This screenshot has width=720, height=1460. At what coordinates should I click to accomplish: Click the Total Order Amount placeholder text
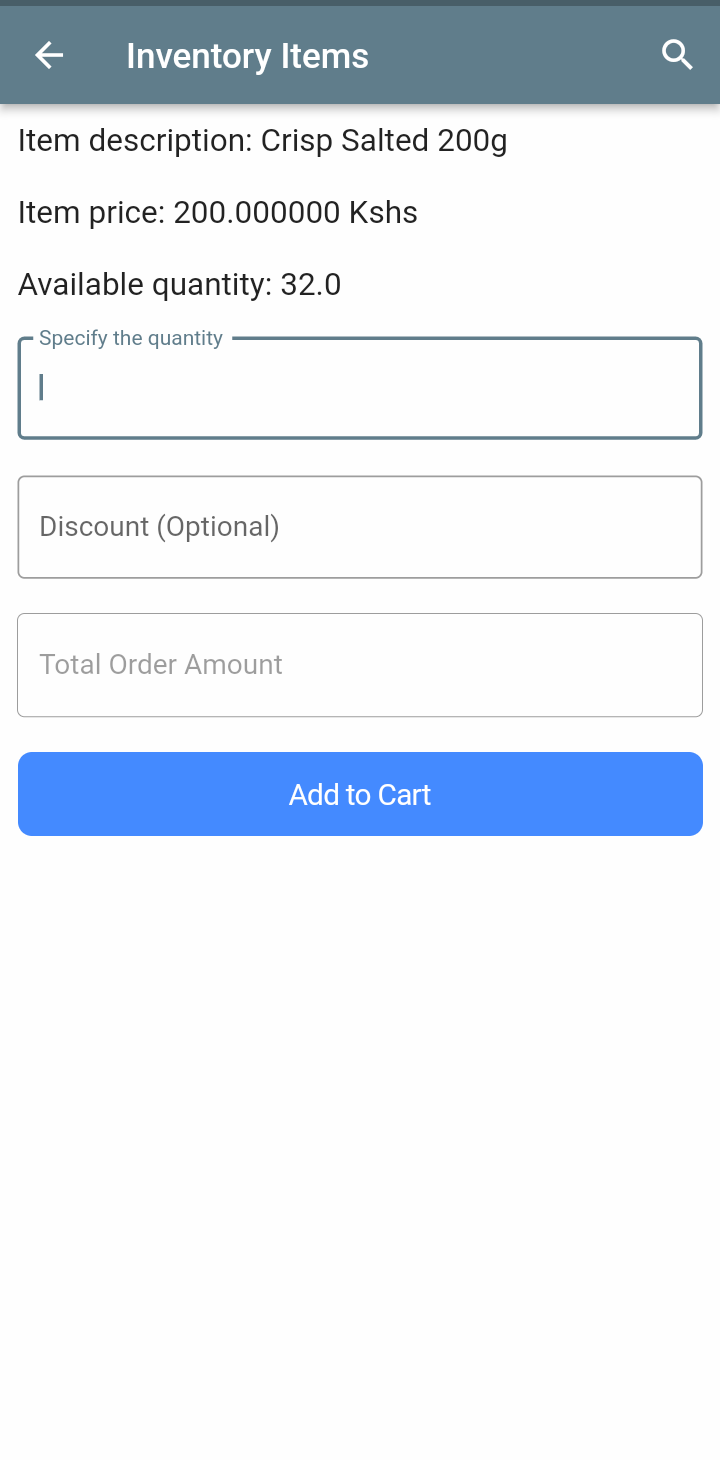point(161,665)
